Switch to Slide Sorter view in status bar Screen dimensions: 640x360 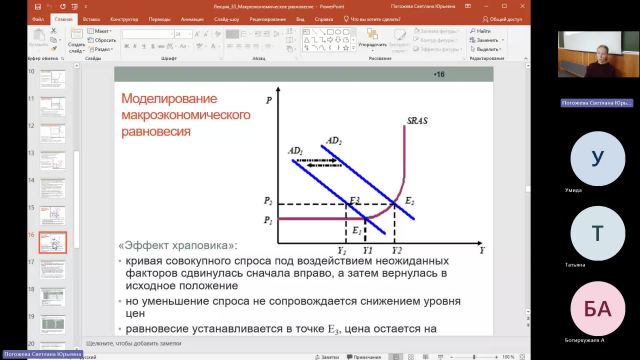411,357
